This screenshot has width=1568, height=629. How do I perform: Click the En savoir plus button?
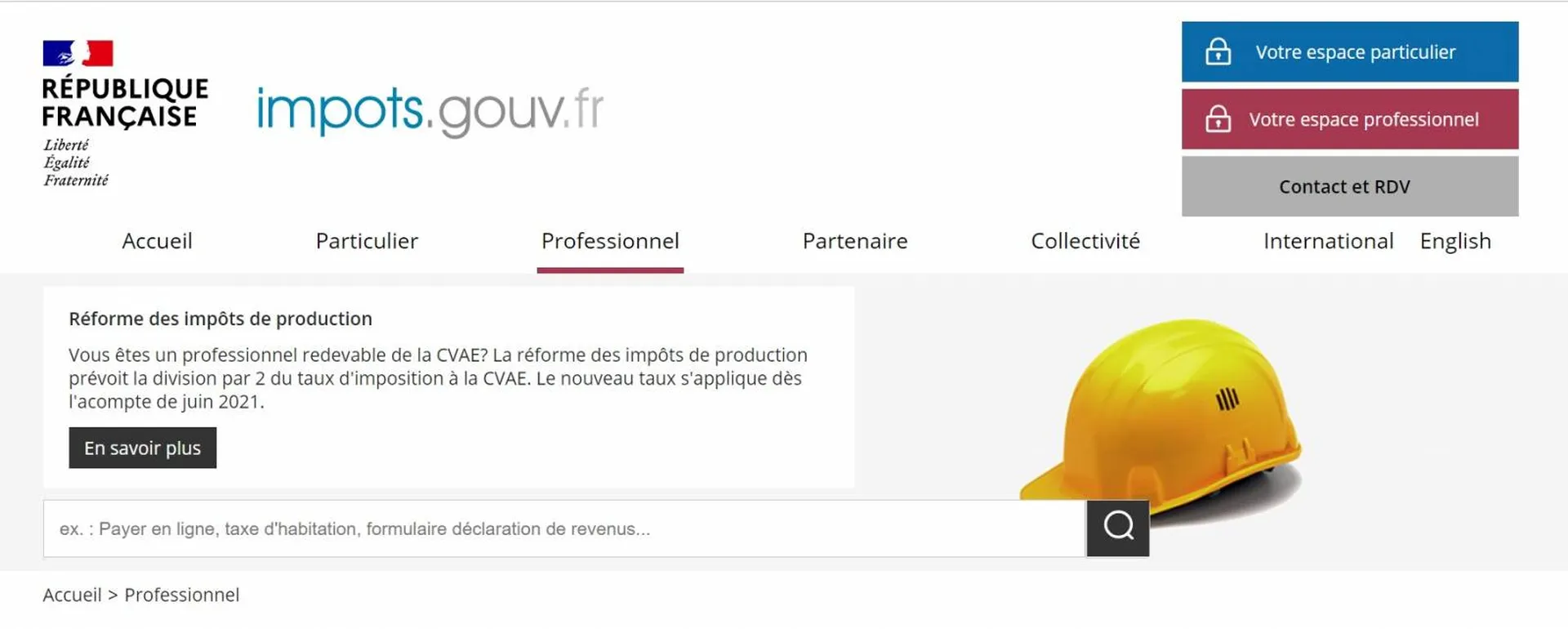click(143, 448)
